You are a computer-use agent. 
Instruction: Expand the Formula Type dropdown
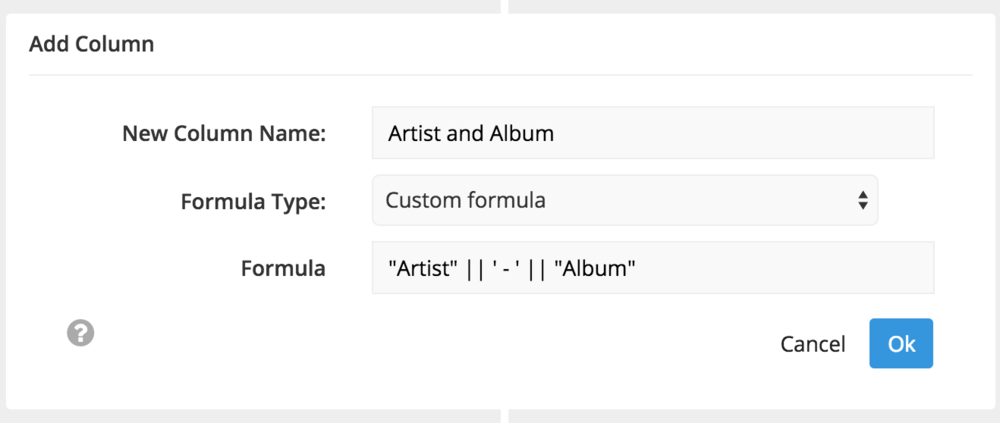(x=625, y=200)
